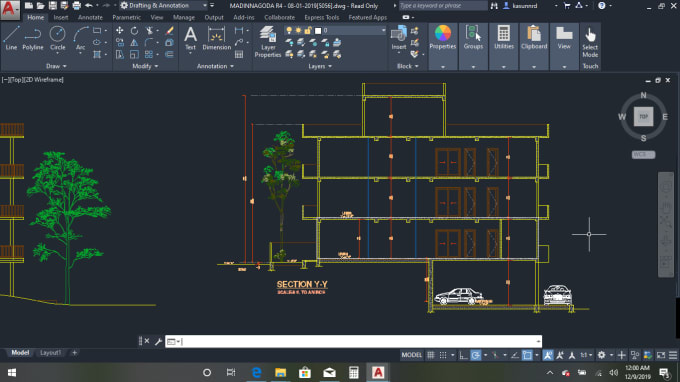Click the WCS label under ViewCube
The image size is (680, 382).
pyautogui.click(x=643, y=155)
